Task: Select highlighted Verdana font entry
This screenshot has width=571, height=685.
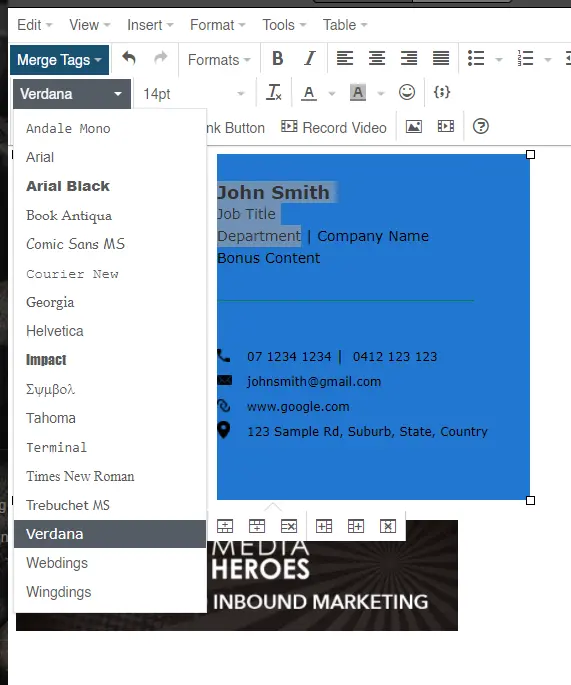Action: (110, 534)
